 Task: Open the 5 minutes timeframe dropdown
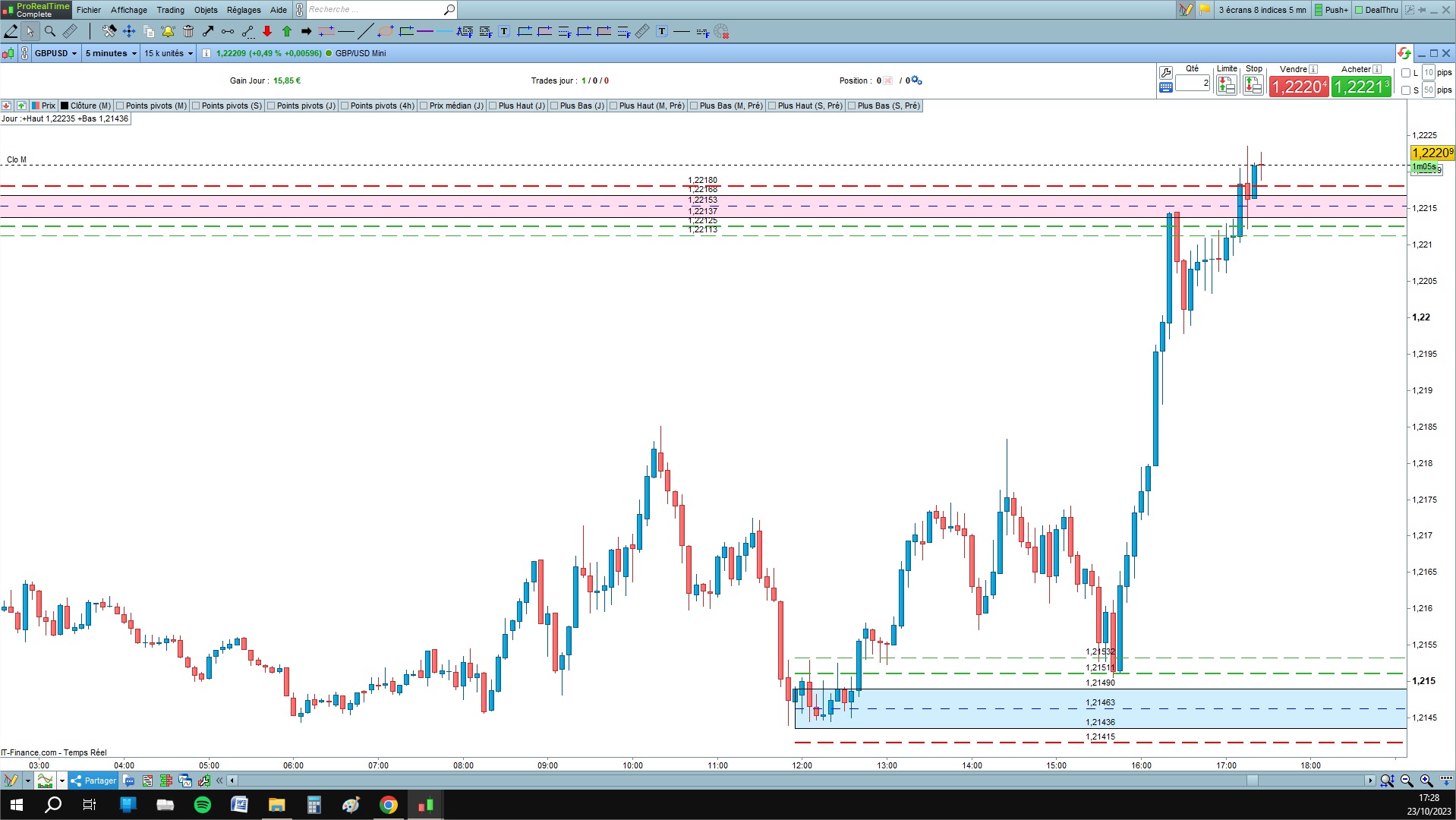(111, 53)
